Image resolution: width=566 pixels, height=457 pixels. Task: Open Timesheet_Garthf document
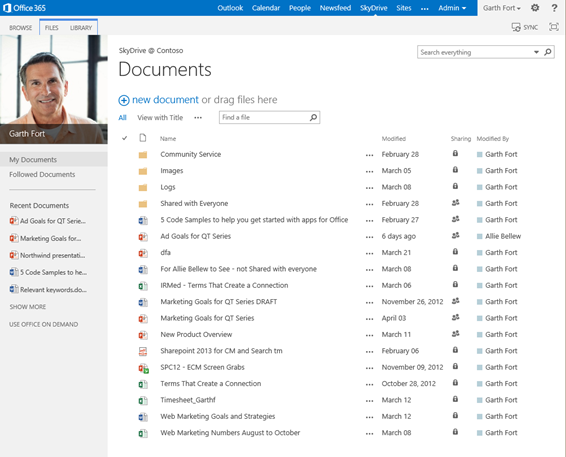click(x=188, y=400)
